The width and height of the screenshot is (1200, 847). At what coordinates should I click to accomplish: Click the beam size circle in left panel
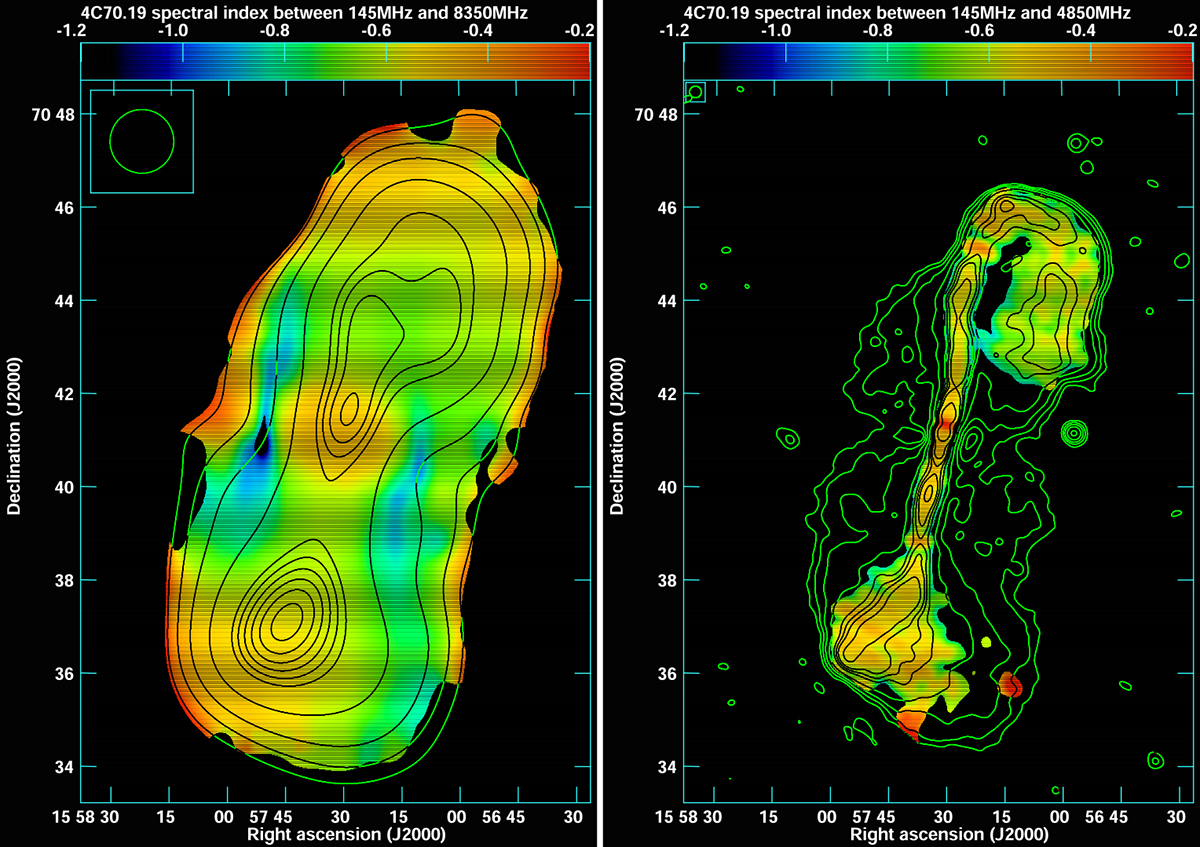[142, 141]
